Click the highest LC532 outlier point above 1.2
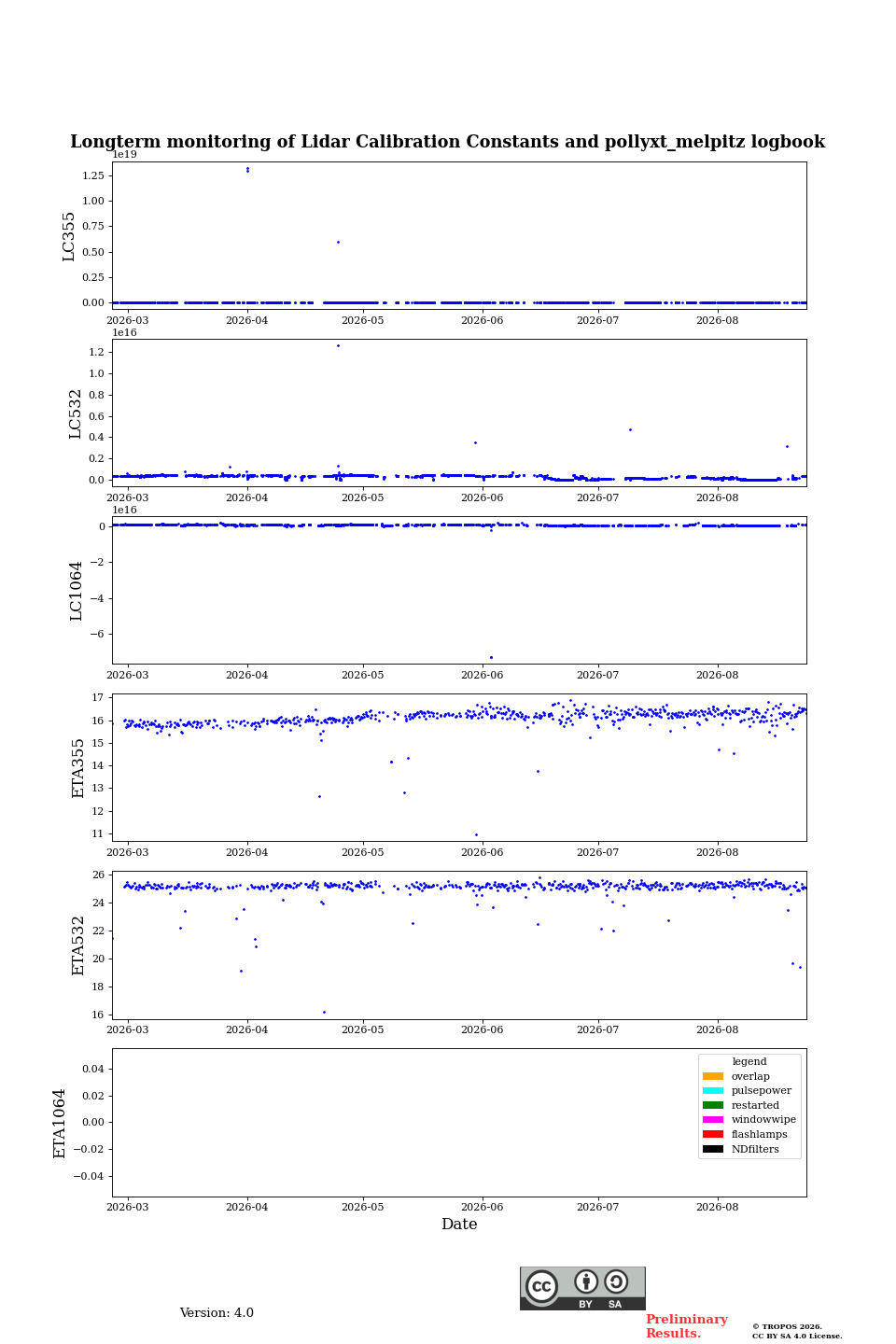The width and height of the screenshot is (896, 1344). [338, 345]
